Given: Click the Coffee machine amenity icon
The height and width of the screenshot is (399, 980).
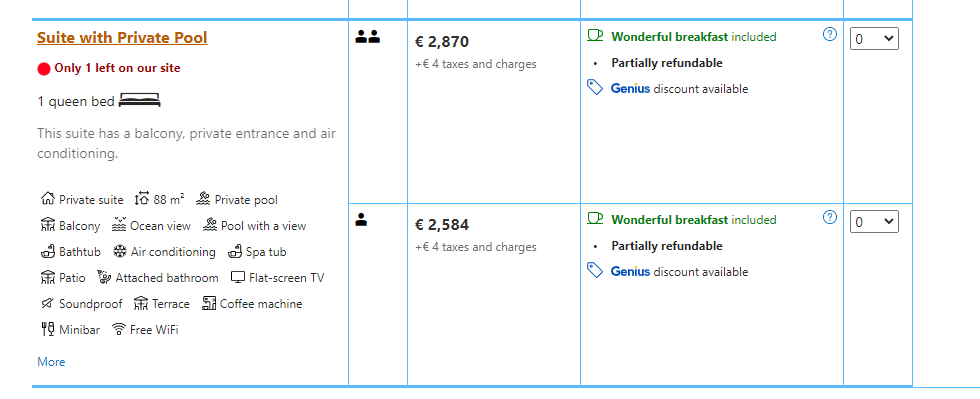Looking at the screenshot, I should [x=209, y=303].
